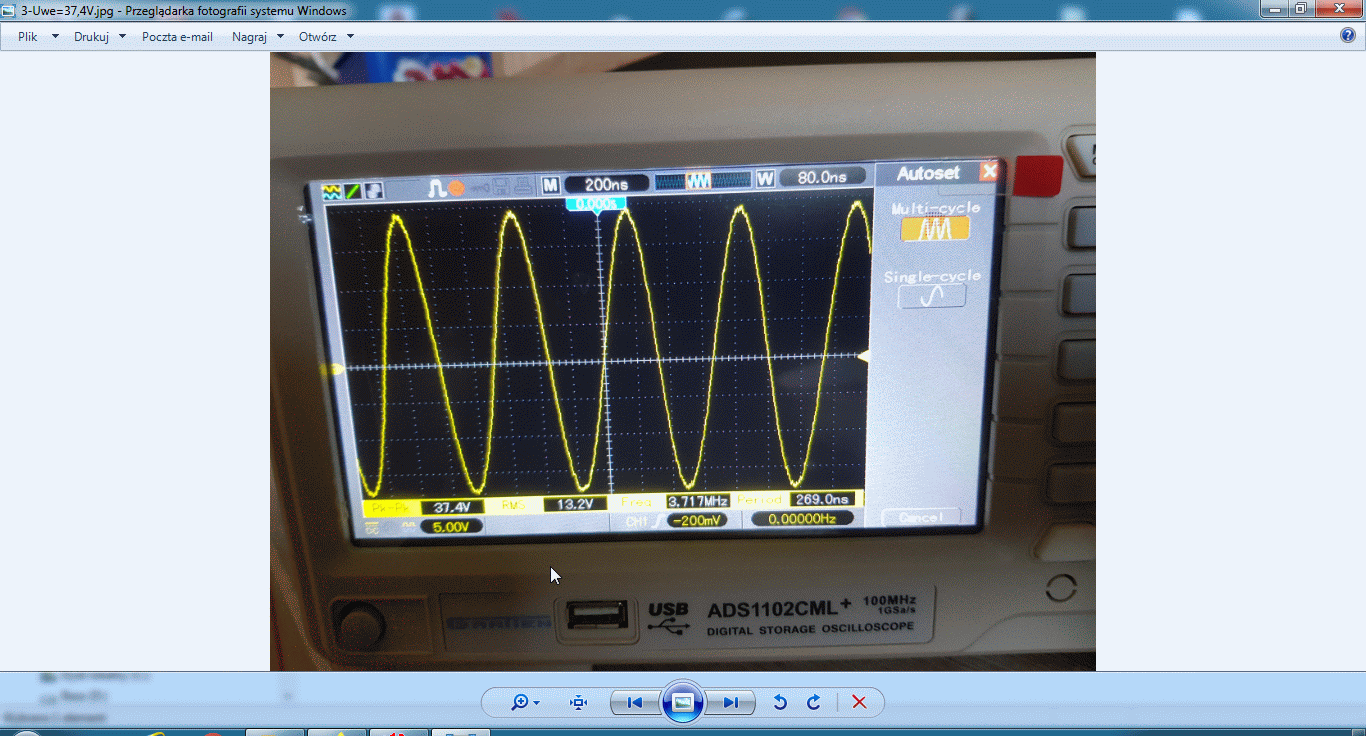Open the Plik menu

[28, 37]
